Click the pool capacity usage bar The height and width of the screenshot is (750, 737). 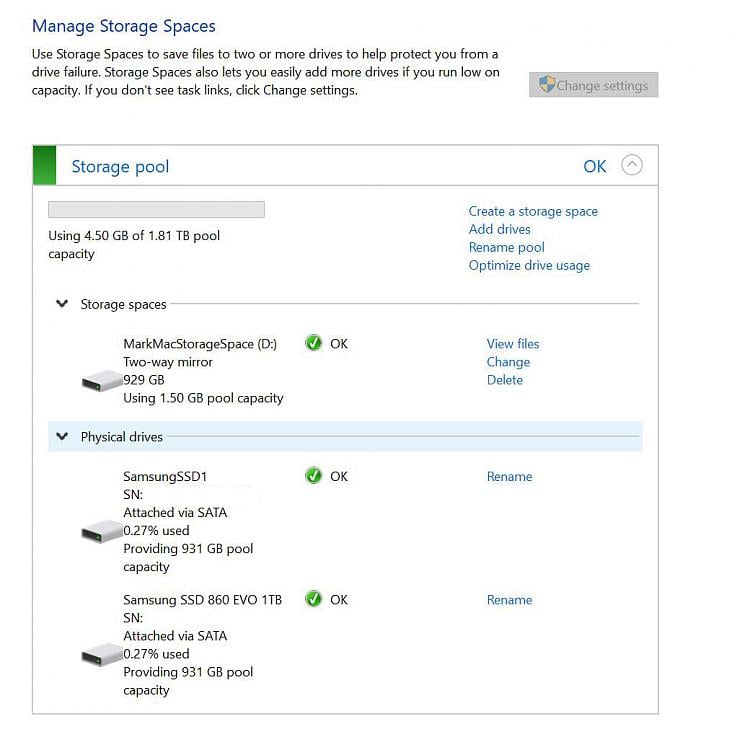[156, 210]
